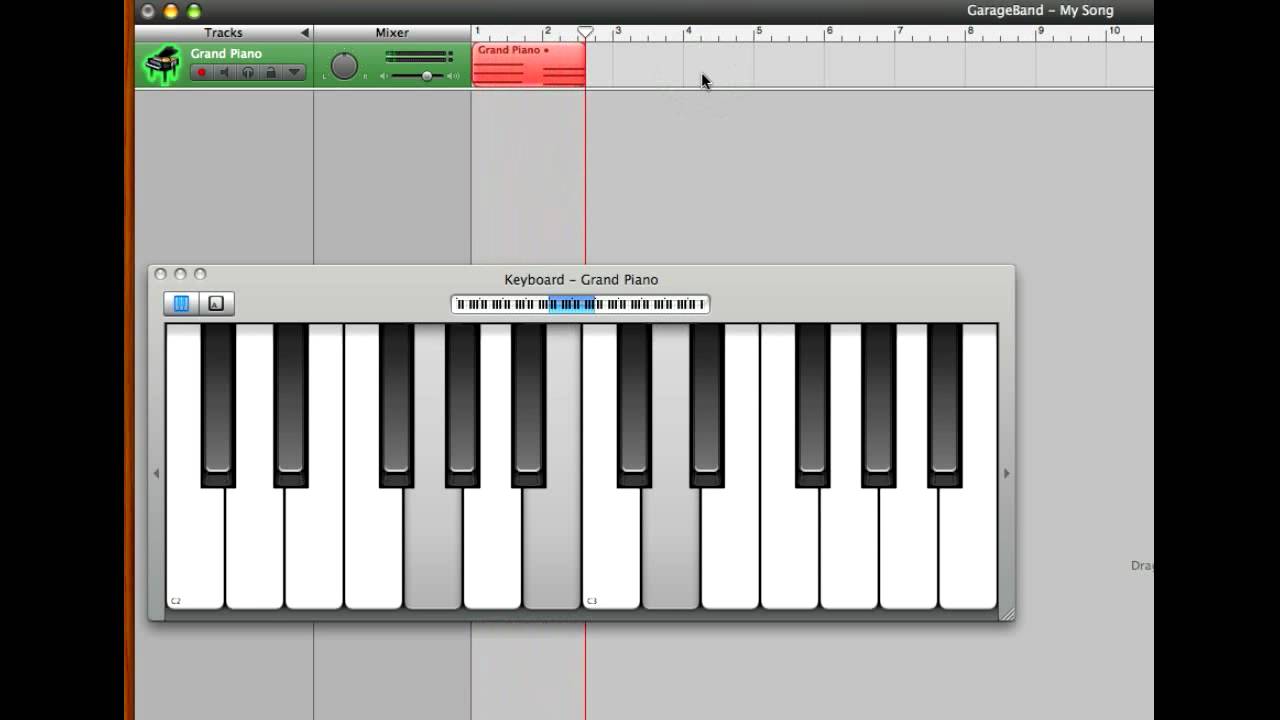Play the F2 white key
The height and width of the screenshot is (720, 1280).
(x=373, y=550)
